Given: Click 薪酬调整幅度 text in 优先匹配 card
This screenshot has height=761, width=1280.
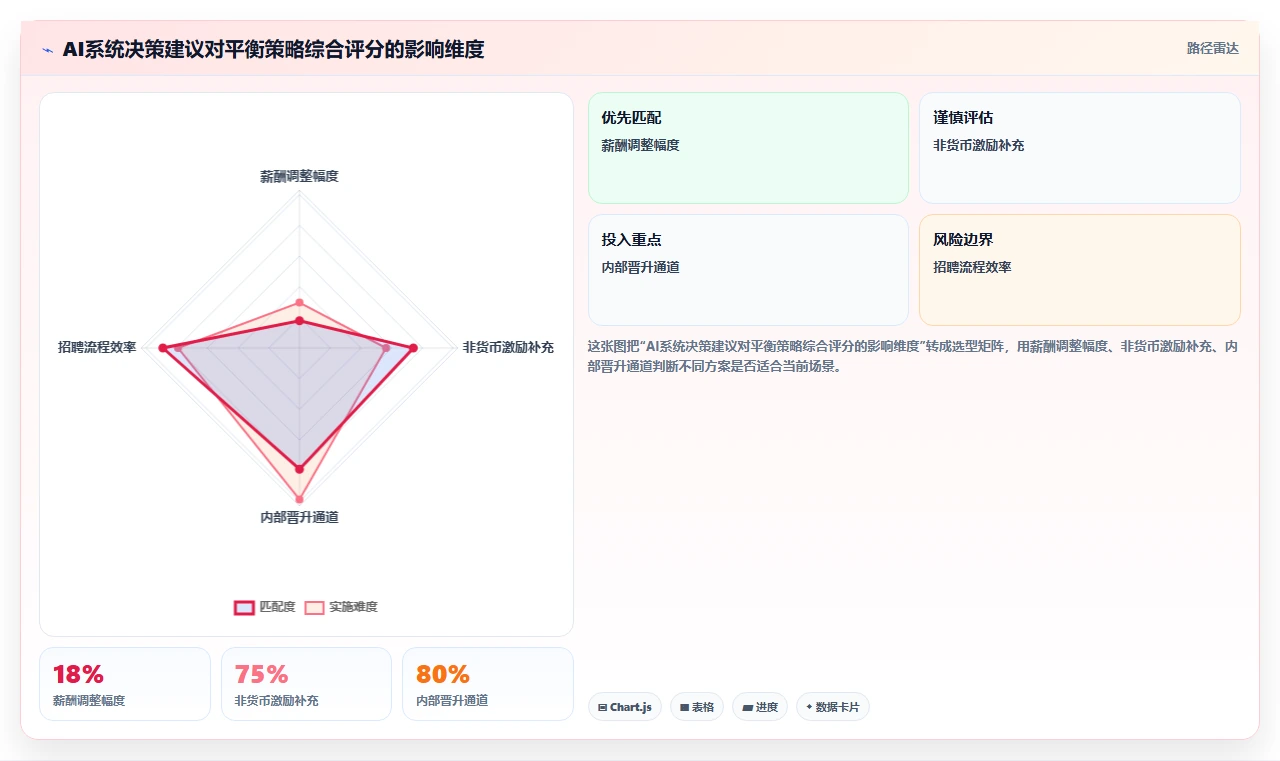Looking at the screenshot, I should tap(640, 145).
